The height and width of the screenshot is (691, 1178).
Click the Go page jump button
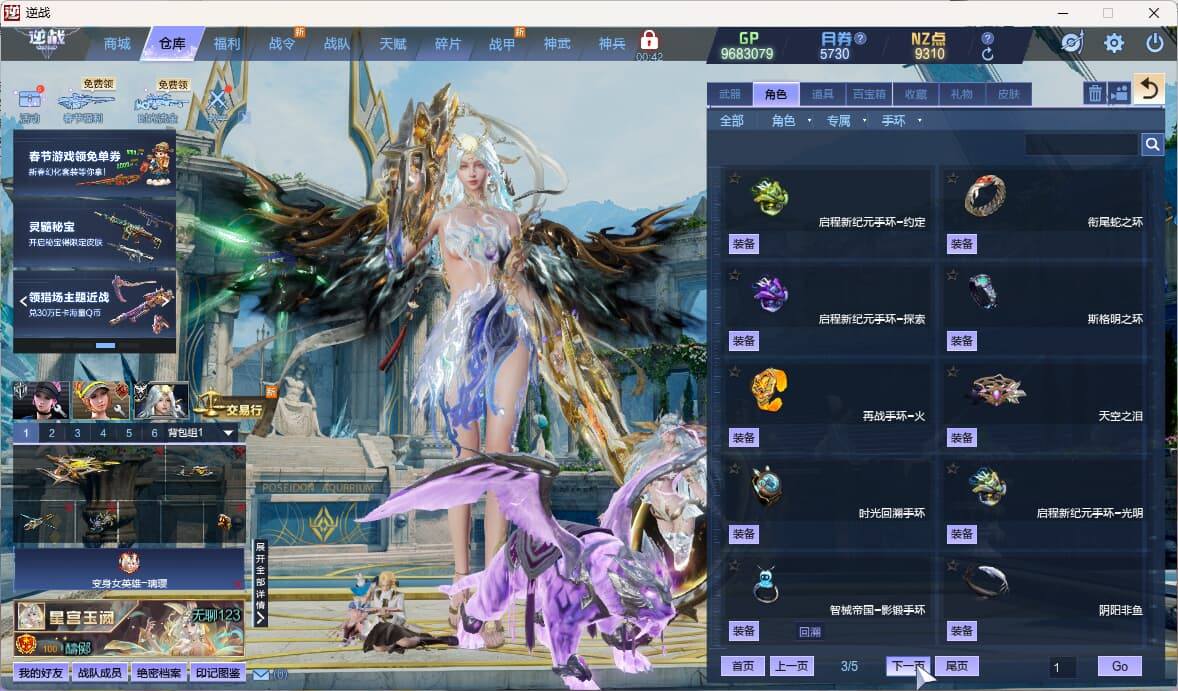click(1120, 666)
